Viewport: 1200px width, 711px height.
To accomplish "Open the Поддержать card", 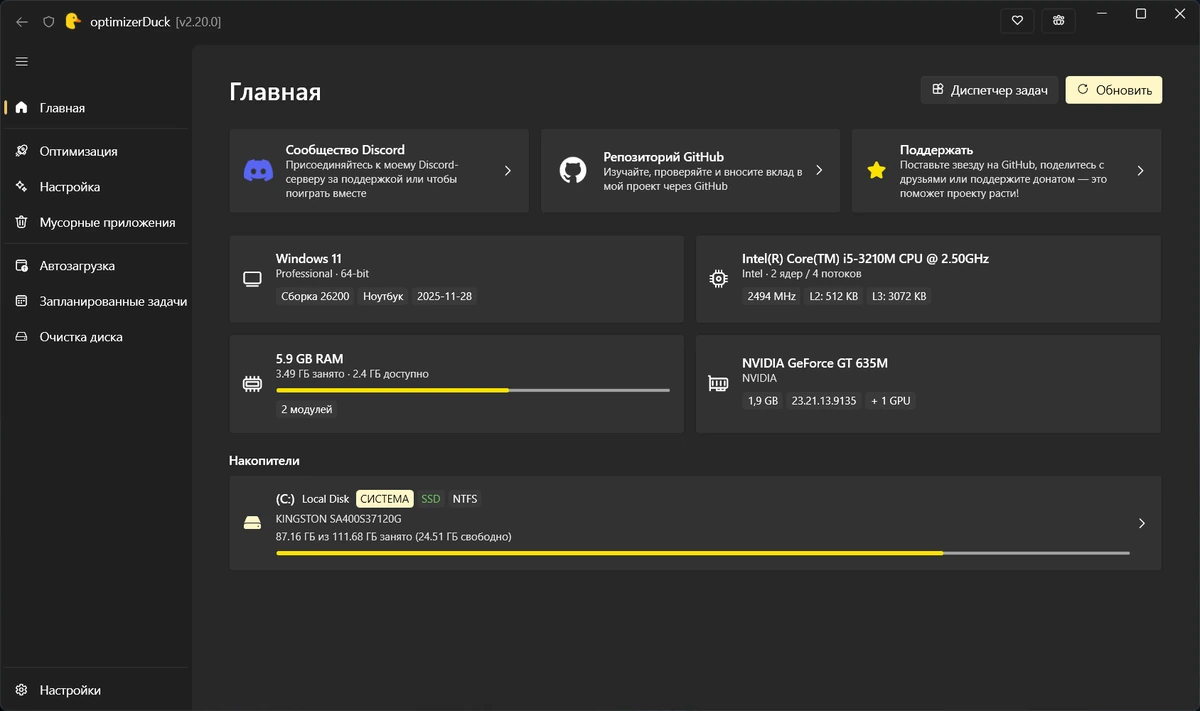I will pyautogui.click(x=1007, y=170).
